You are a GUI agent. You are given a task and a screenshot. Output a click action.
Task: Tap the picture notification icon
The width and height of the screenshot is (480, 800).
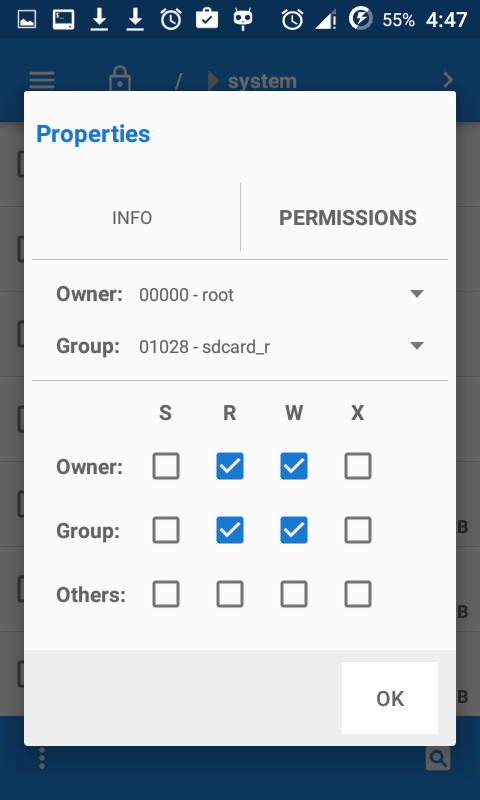click(x=27, y=19)
